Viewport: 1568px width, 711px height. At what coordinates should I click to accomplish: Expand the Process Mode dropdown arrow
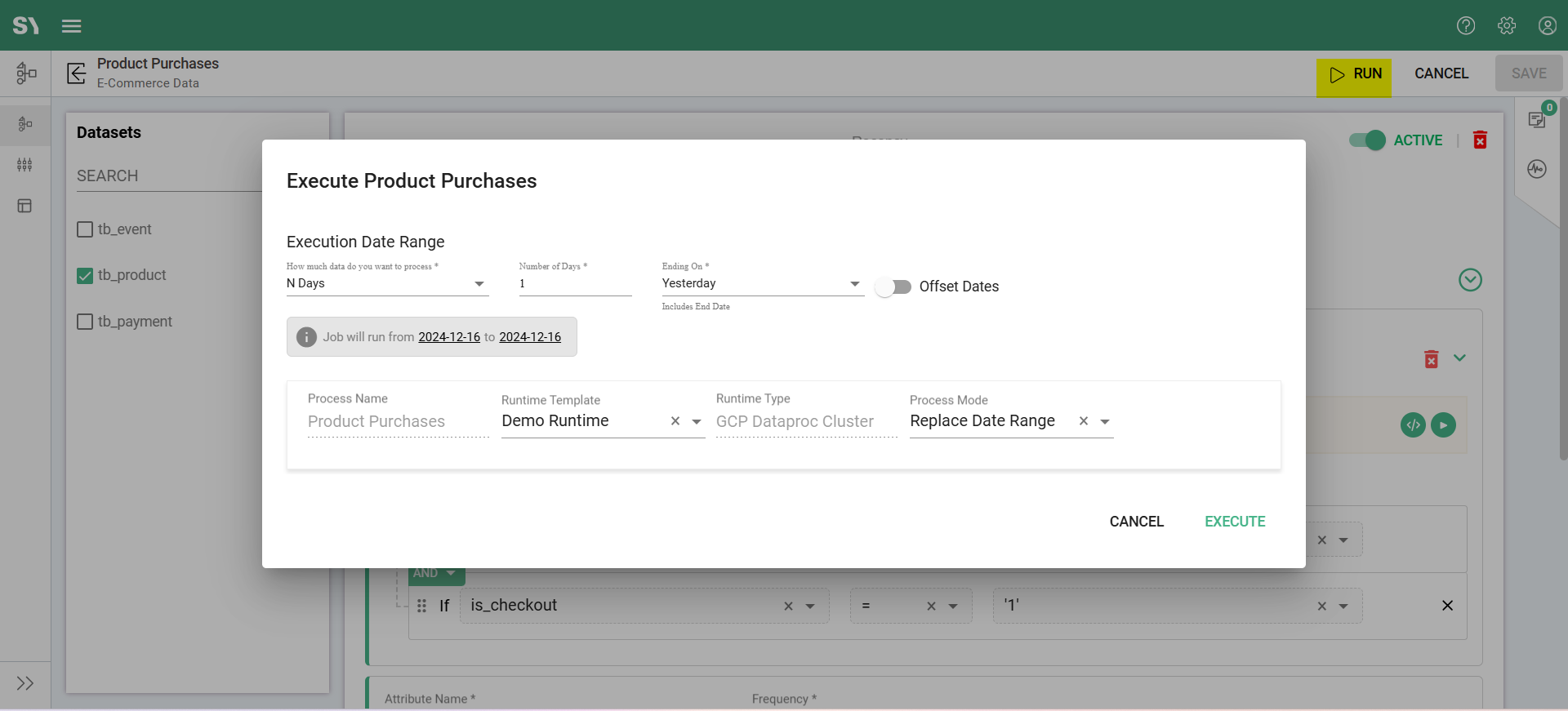tap(1105, 422)
